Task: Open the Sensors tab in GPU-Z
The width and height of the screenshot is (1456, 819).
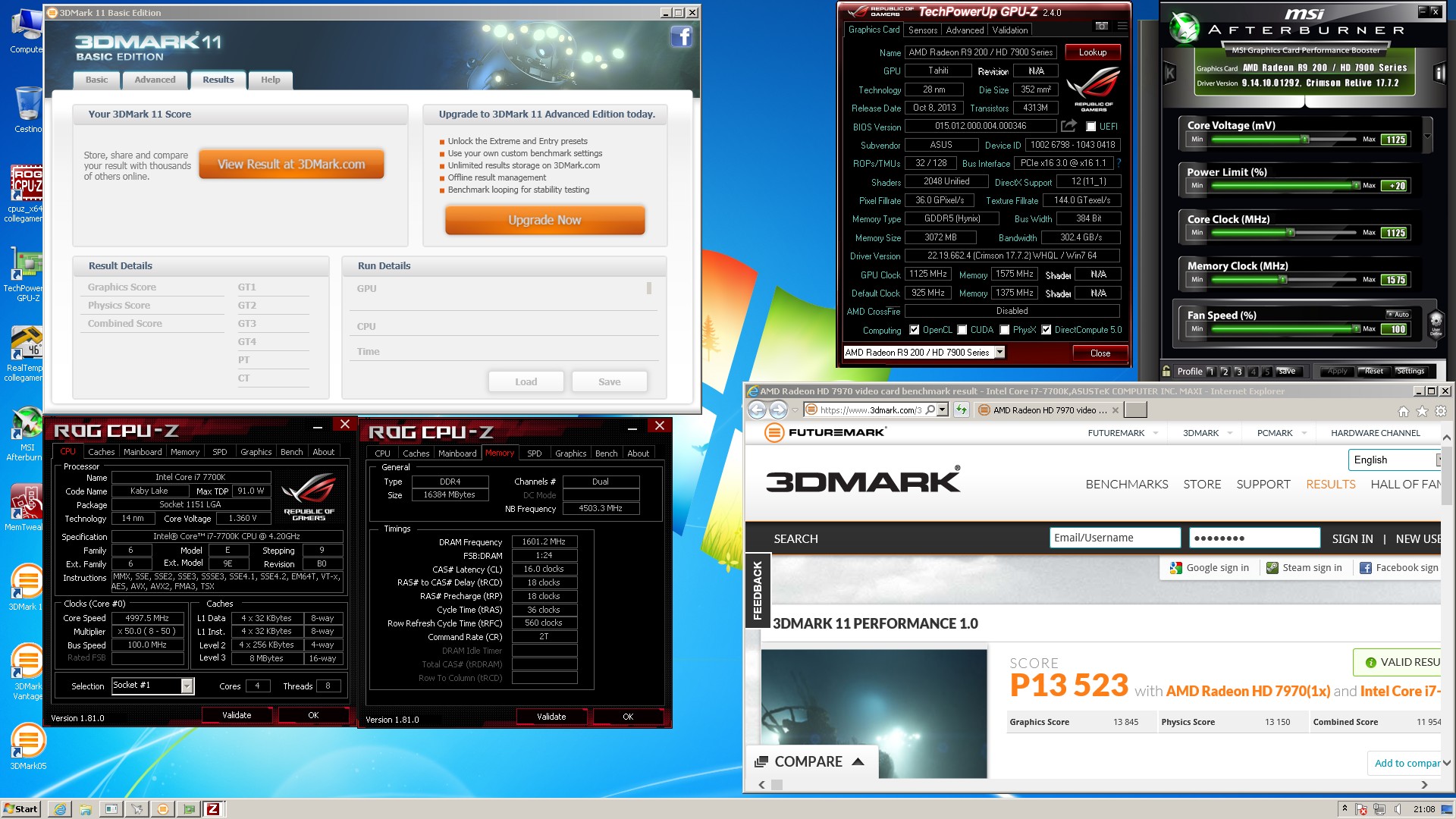Action: [x=923, y=30]
